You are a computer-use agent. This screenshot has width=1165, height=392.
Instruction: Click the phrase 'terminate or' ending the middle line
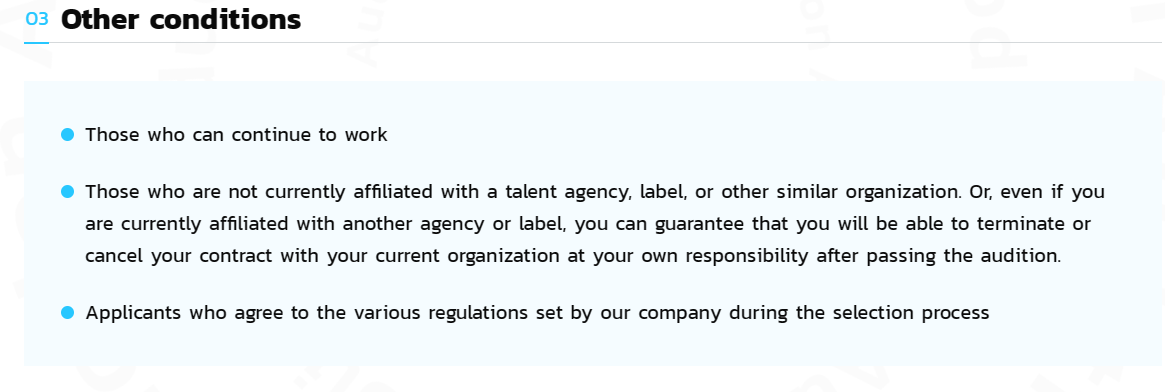(1031, 224)
